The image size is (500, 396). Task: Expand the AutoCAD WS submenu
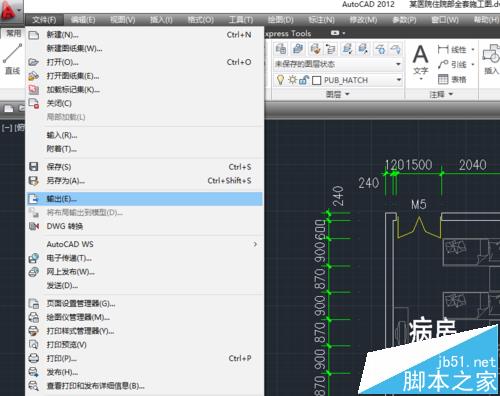144,244
